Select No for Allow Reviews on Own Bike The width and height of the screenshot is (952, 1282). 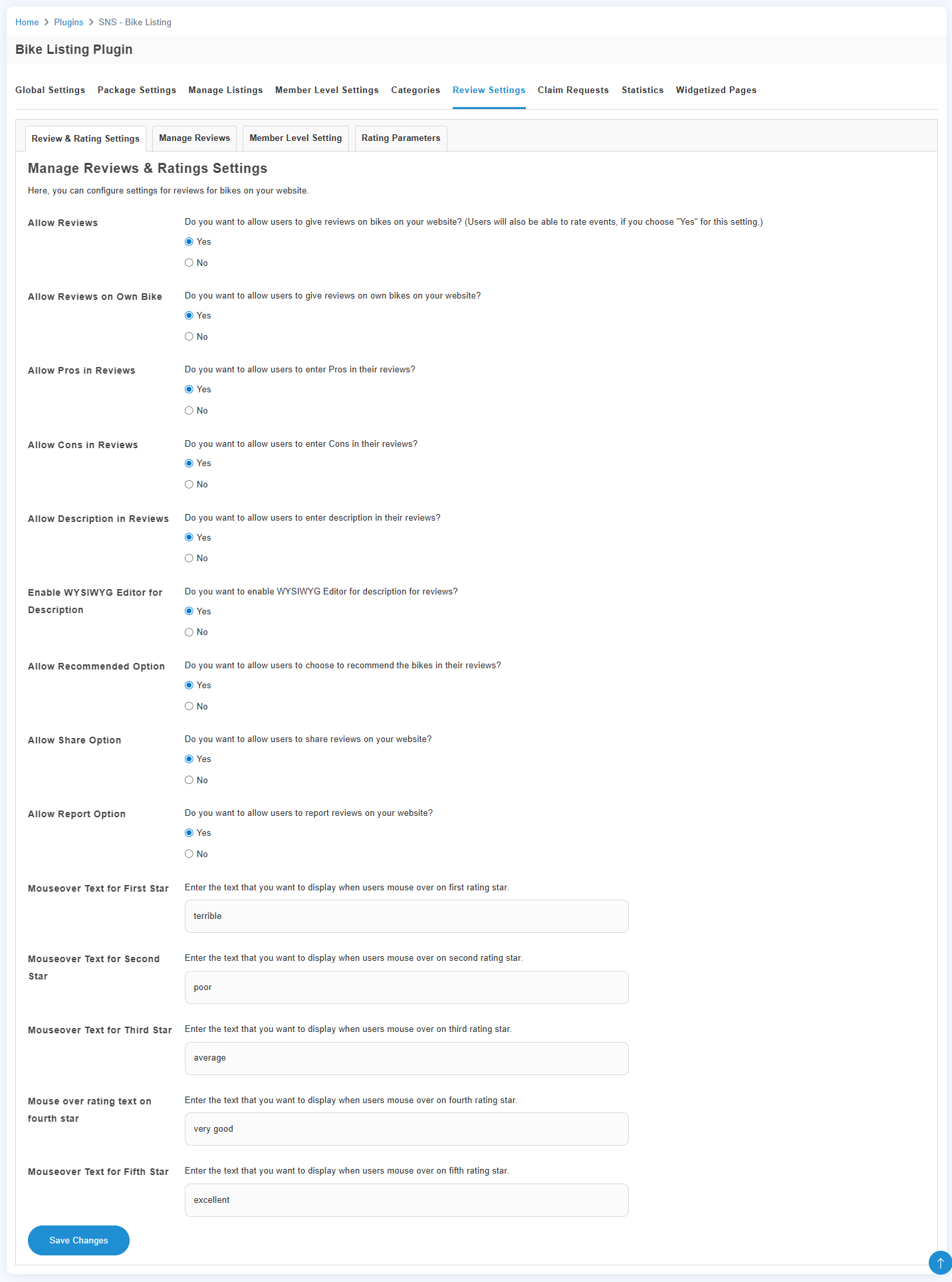[x=189, y=336]
